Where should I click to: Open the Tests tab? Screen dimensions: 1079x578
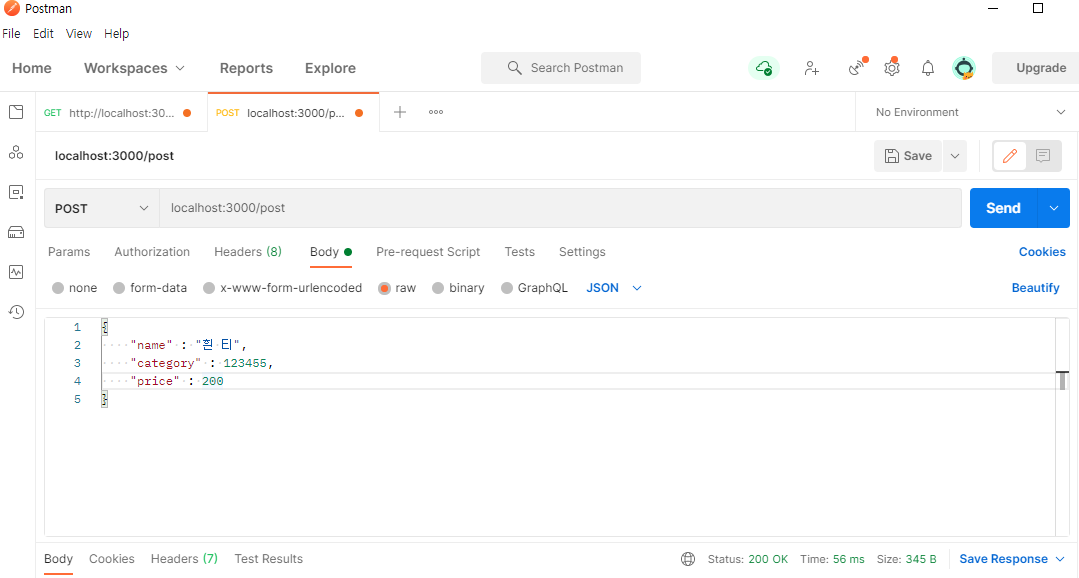pyautogui.click(x=520, y=252)
